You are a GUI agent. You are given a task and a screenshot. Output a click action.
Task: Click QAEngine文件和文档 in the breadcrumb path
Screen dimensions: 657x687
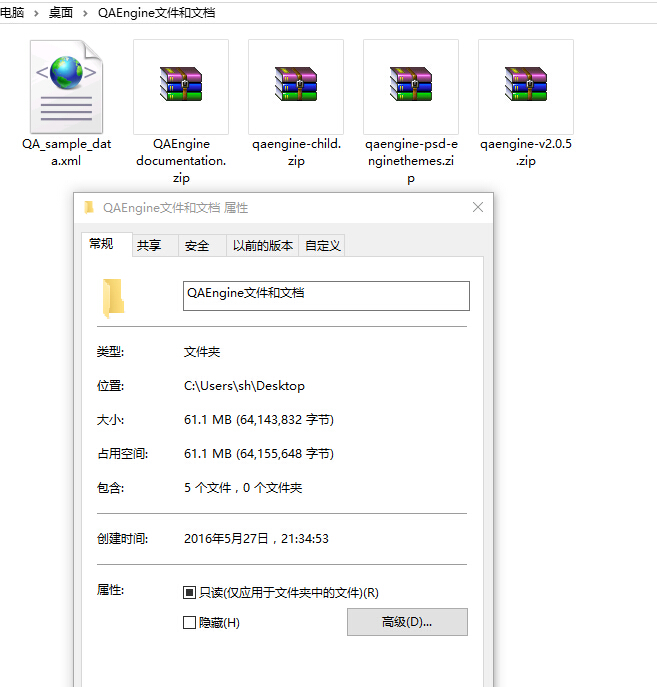pos(156,13)
